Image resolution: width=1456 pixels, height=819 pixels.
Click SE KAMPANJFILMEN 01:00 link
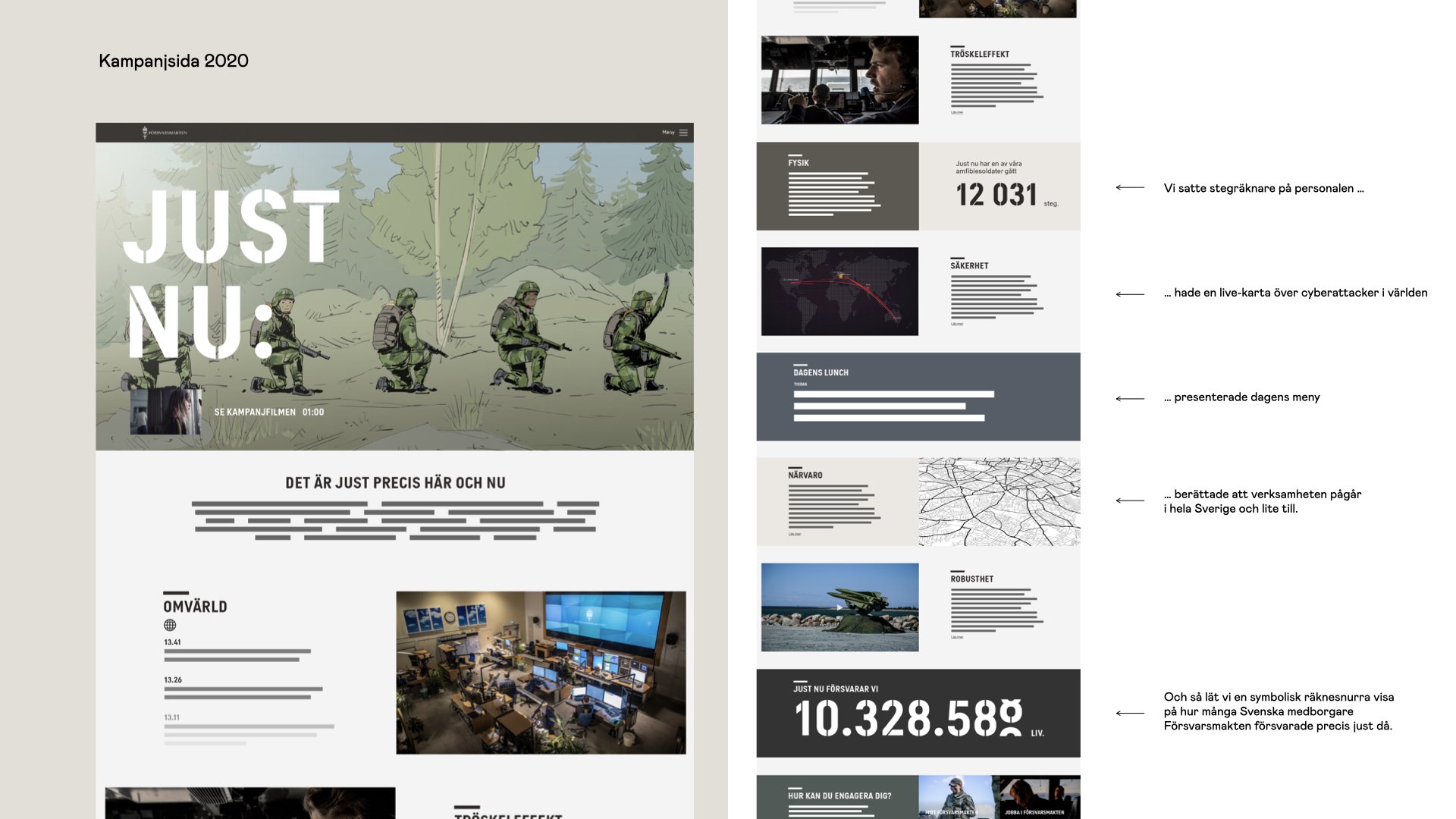[269, 413]
